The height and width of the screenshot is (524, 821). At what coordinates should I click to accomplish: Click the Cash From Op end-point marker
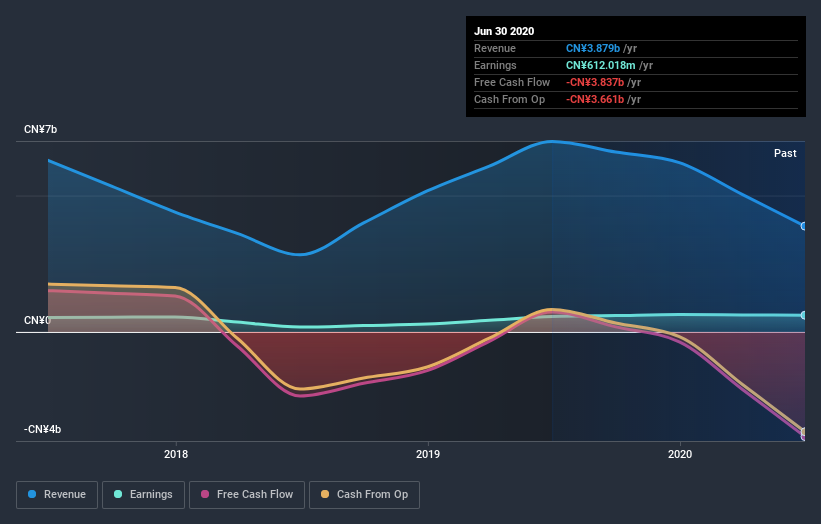[804, 431]
